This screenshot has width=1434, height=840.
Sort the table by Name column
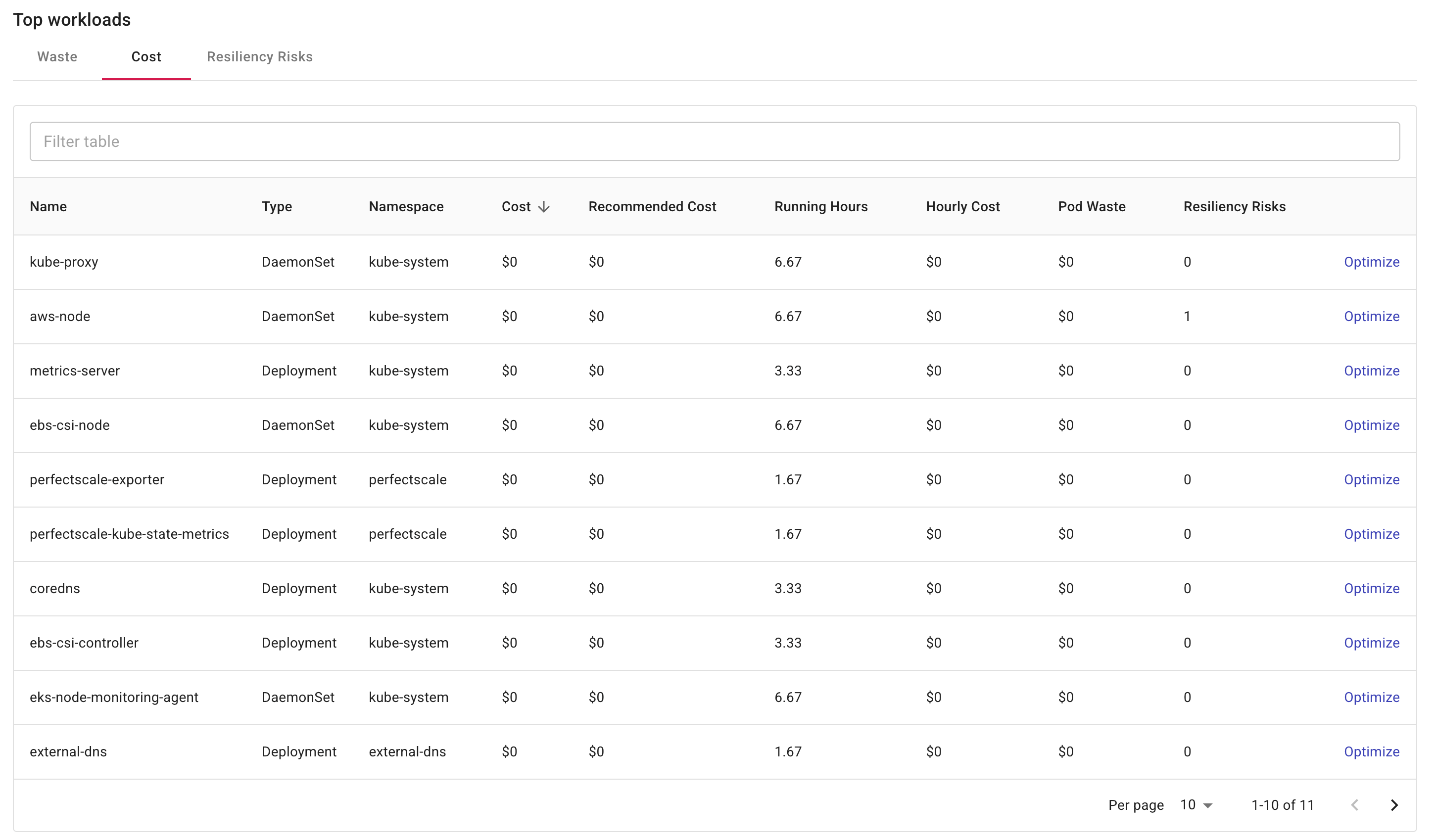(x=48, y=206)
